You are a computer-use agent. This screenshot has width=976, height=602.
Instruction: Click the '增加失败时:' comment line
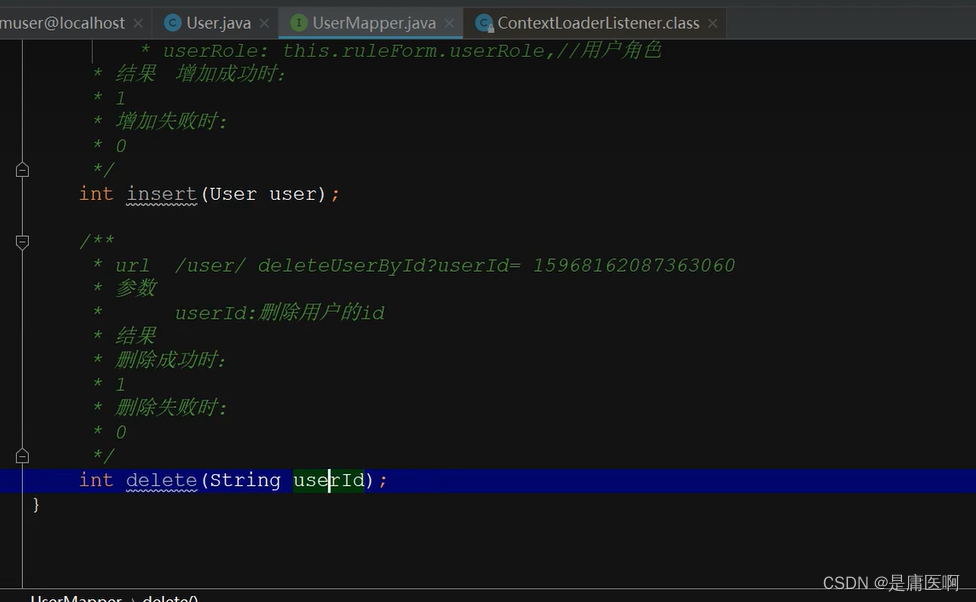[171, 121]
